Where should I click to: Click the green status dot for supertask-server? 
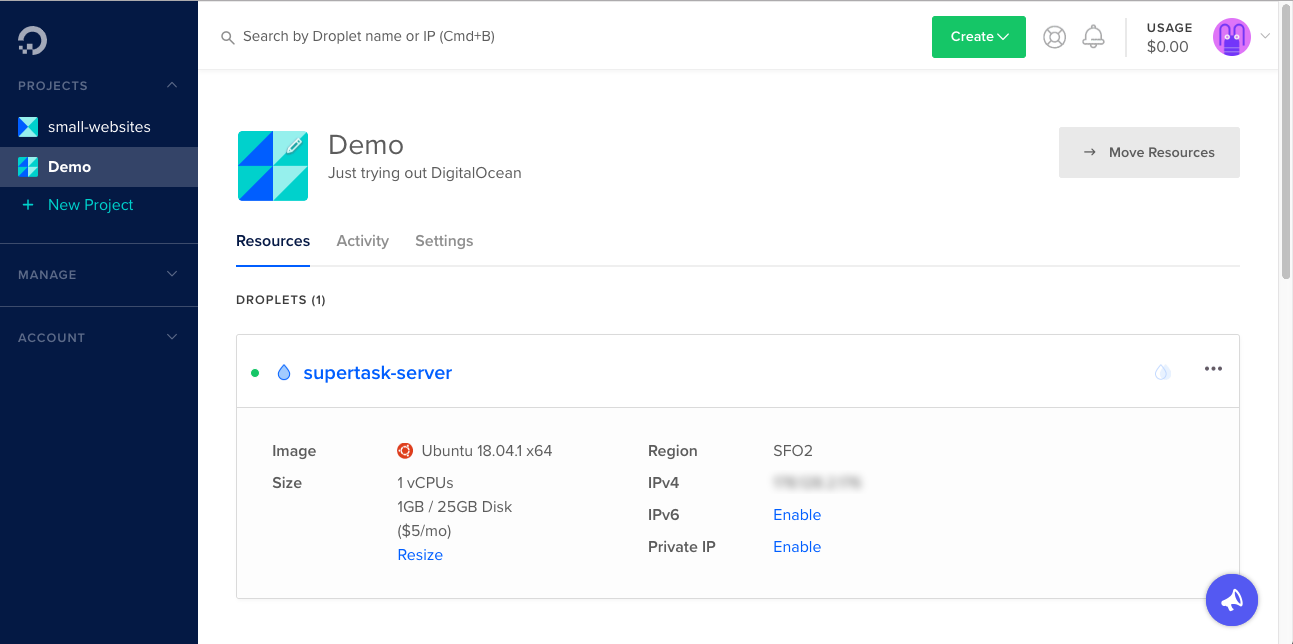pyautogui.click(x=255, y=373)
